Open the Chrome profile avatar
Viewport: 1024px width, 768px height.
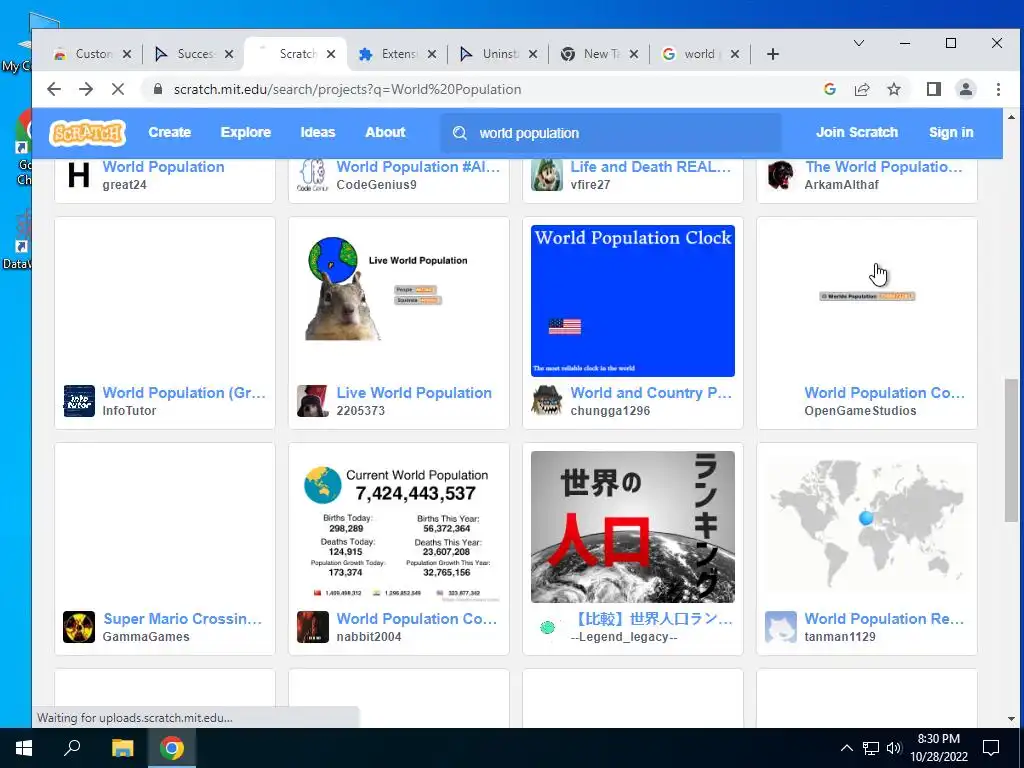click(x=966, y=89)
